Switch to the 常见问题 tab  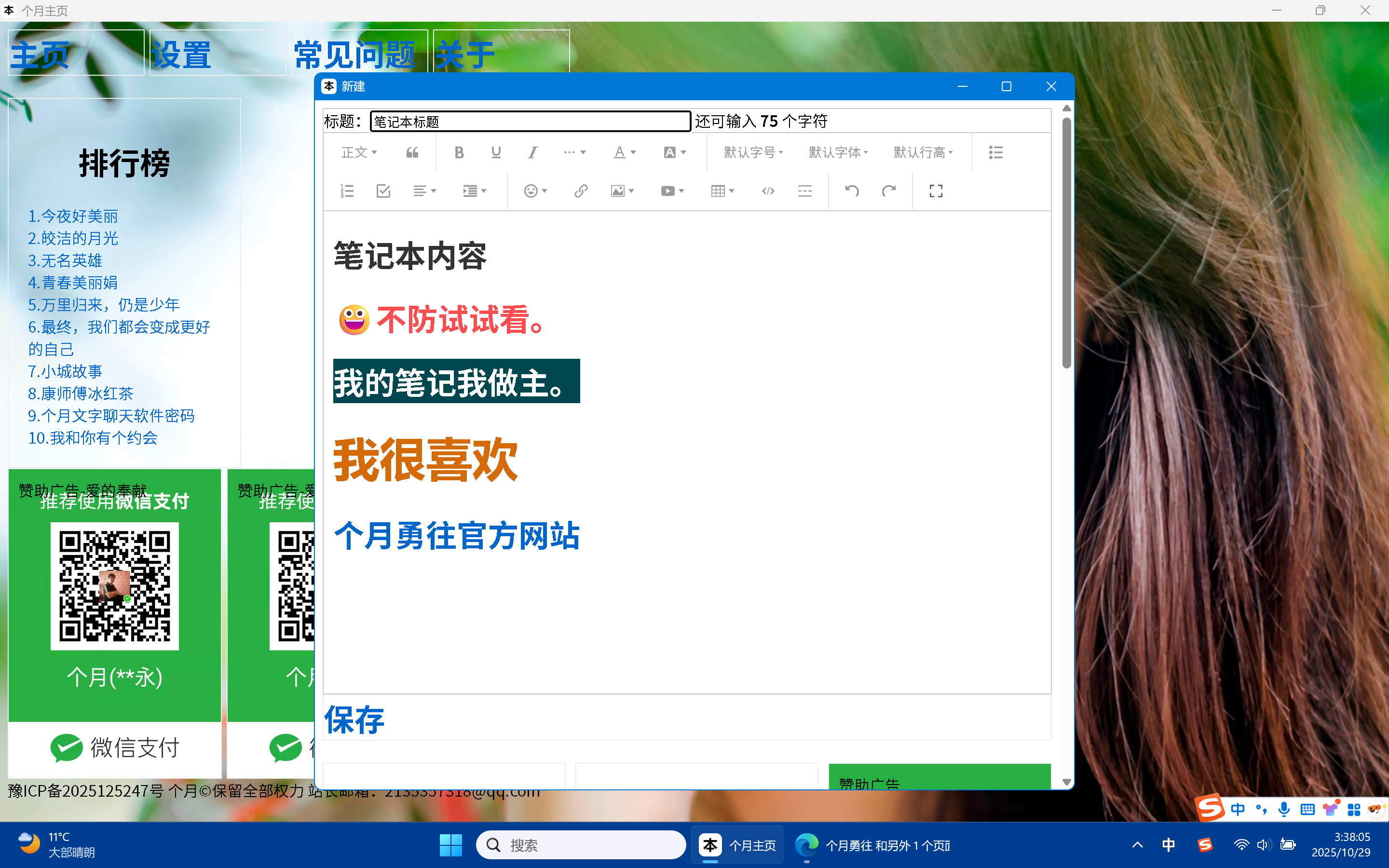354,55
